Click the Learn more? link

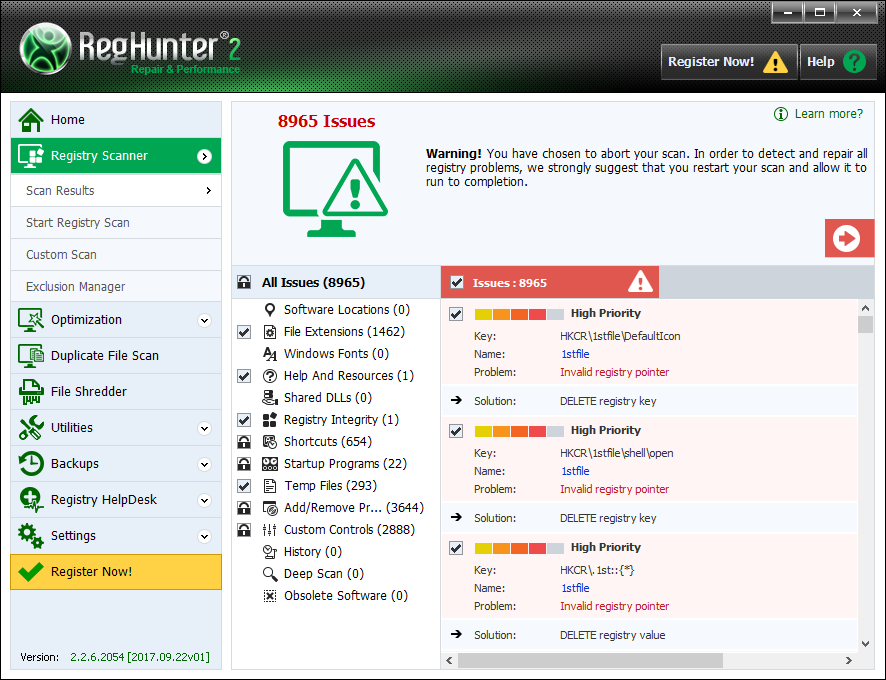coord(828,114)
